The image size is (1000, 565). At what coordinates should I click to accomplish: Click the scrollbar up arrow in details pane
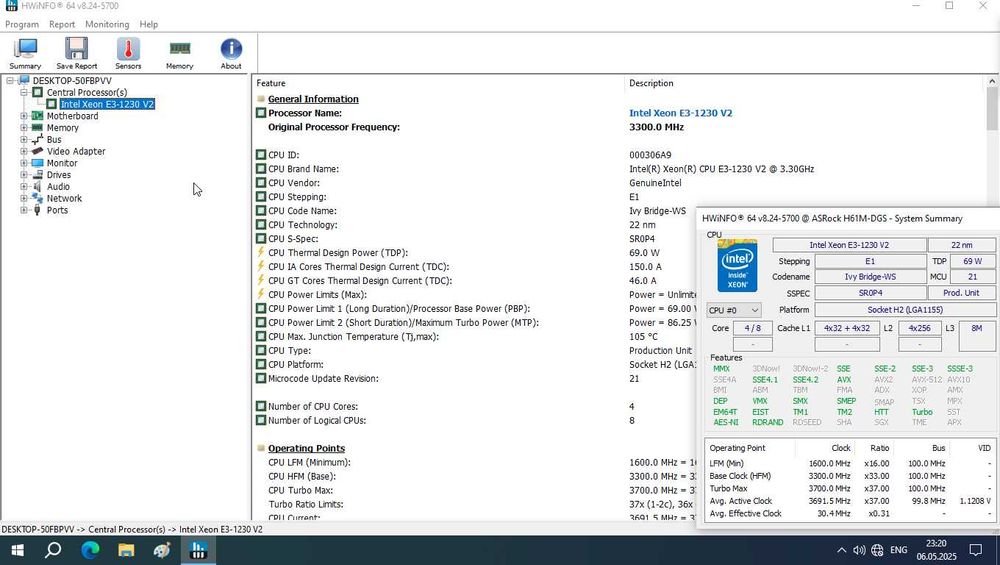[992, 82]
